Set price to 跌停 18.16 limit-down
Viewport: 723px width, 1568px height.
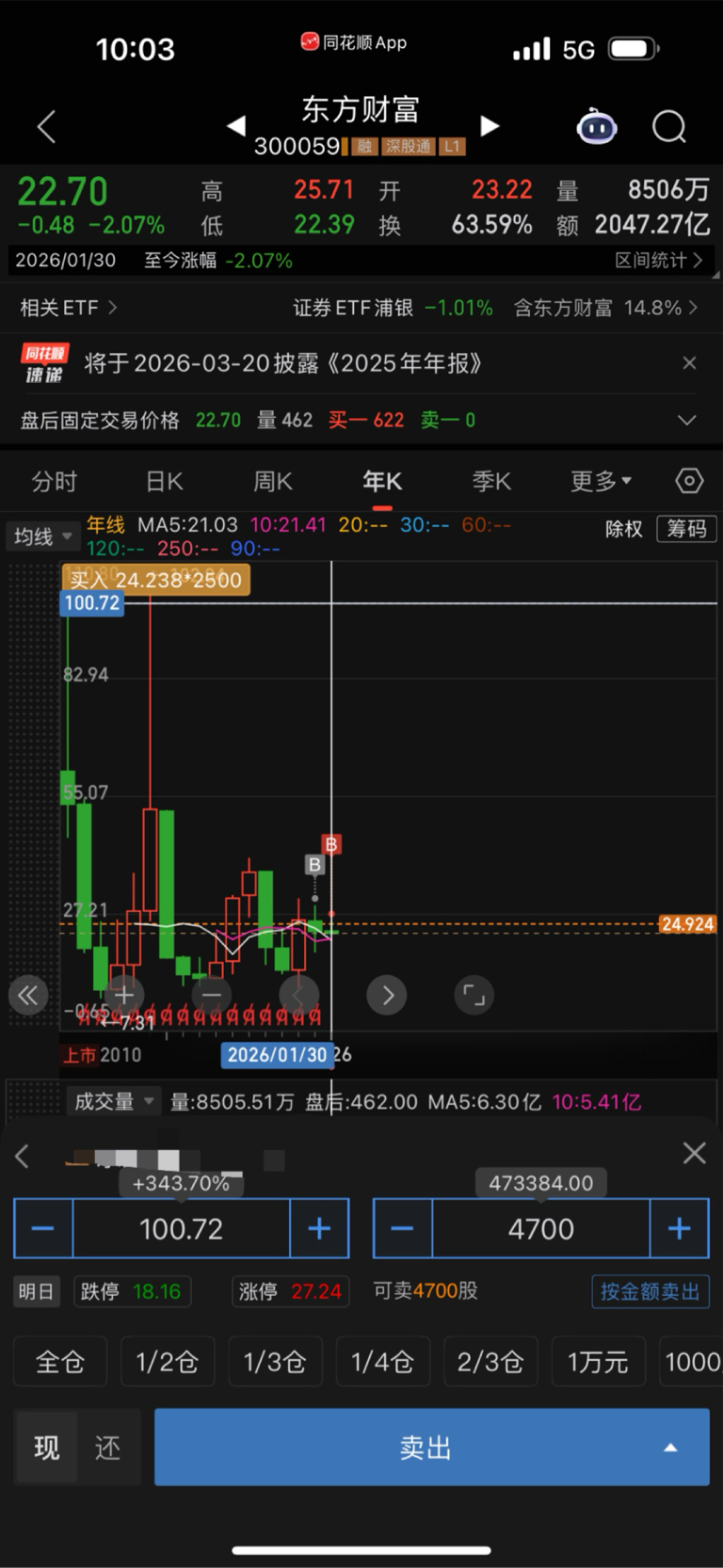pyautogui.click(x=133, y=1291)
